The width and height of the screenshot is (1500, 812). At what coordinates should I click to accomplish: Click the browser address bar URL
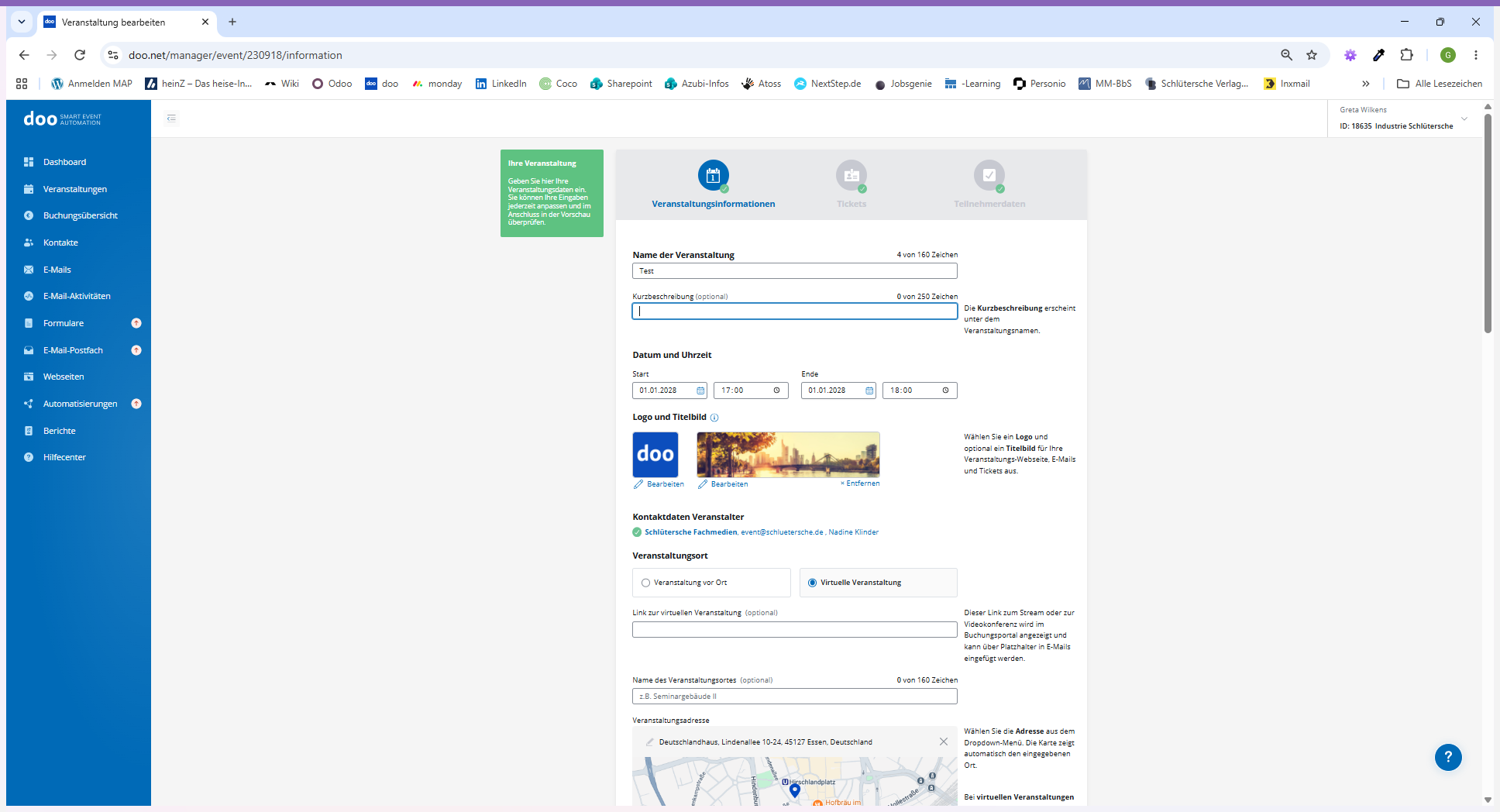pyautogui.click(x=236, y=55)
